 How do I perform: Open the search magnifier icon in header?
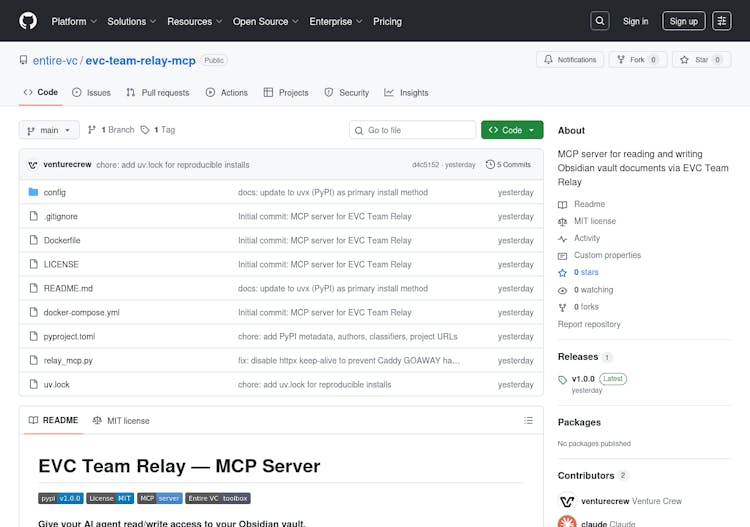(x=599, y=21)
